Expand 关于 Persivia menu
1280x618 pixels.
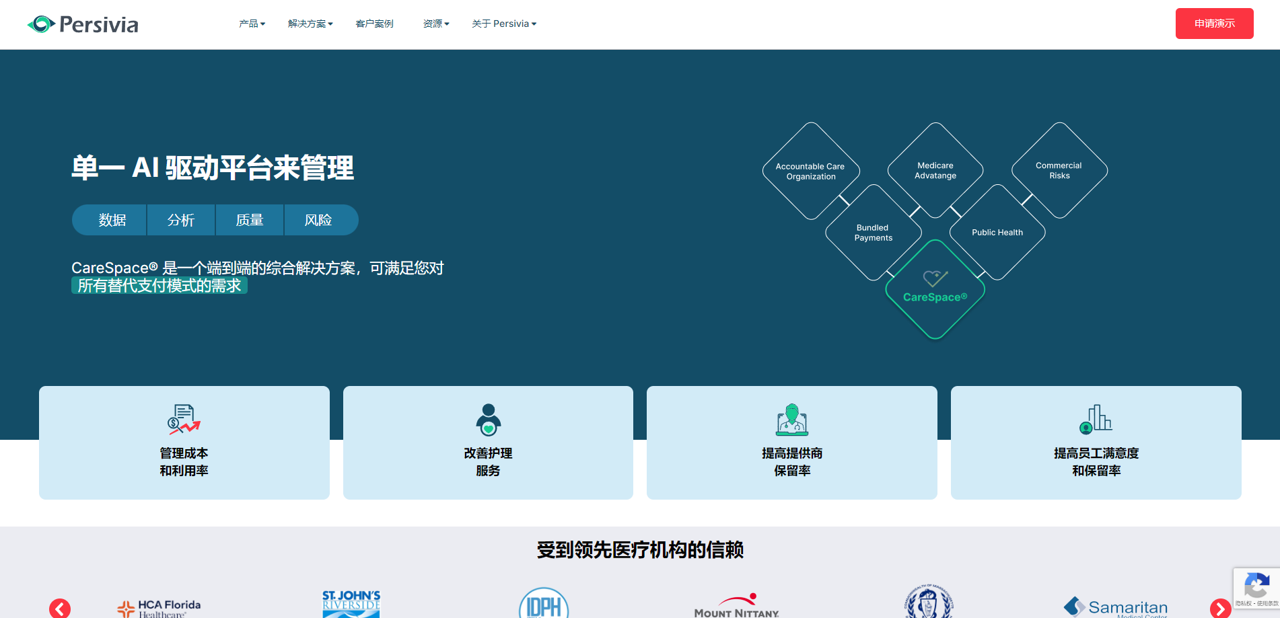[504, 24]
